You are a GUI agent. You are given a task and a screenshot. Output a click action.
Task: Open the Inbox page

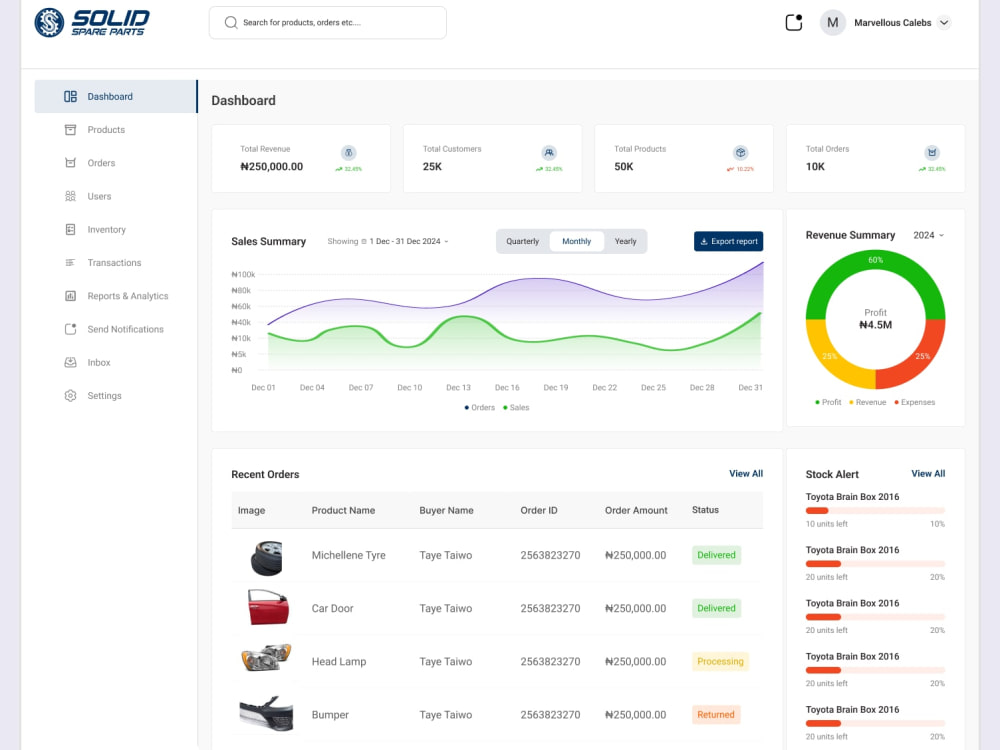116,362
